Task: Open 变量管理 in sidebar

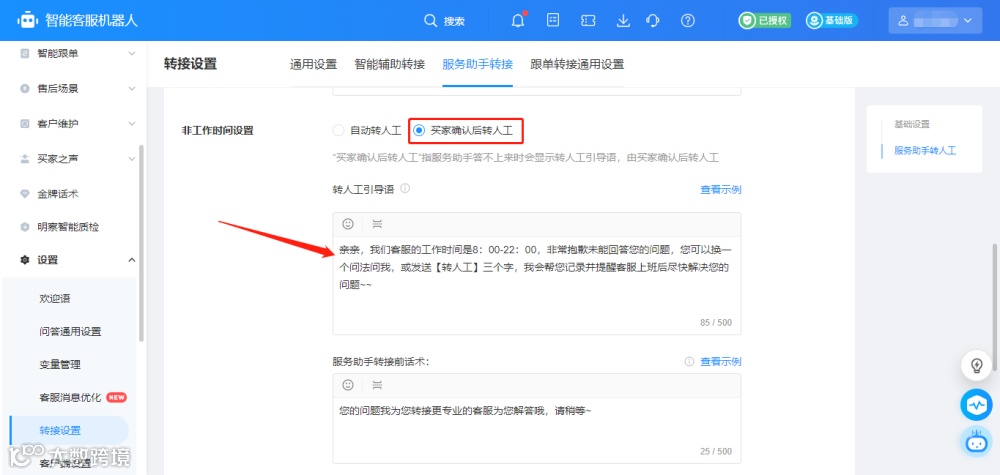Action: (x=59, y=365)
